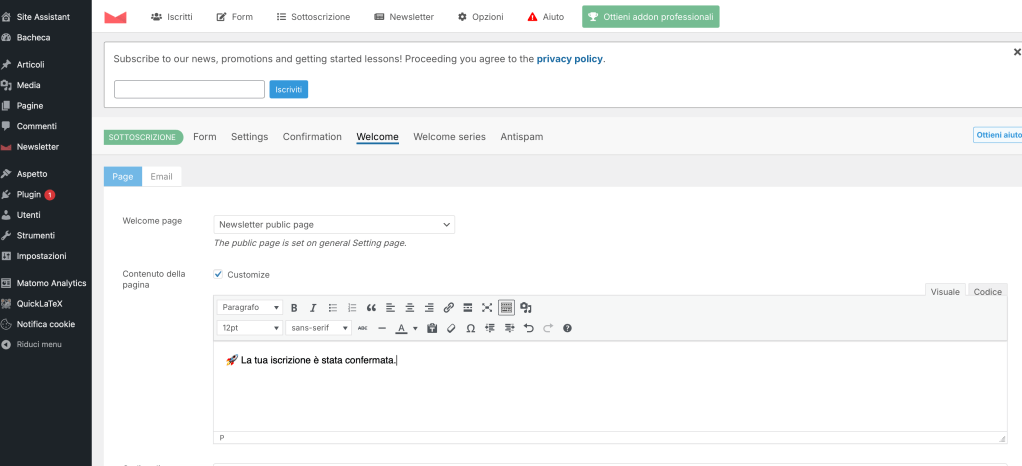
Task: Open the Welcome series tab
Action: (449, 137)
